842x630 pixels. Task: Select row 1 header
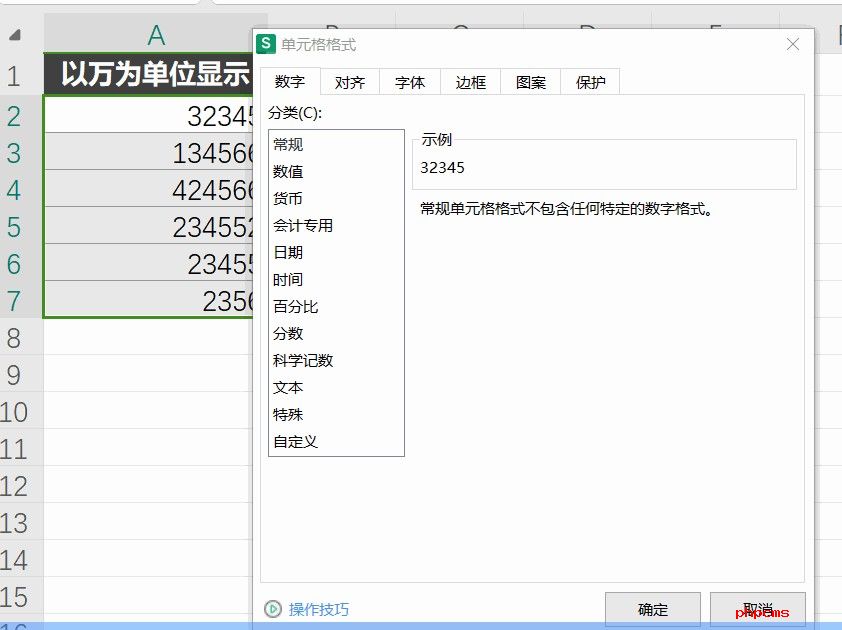21,75
